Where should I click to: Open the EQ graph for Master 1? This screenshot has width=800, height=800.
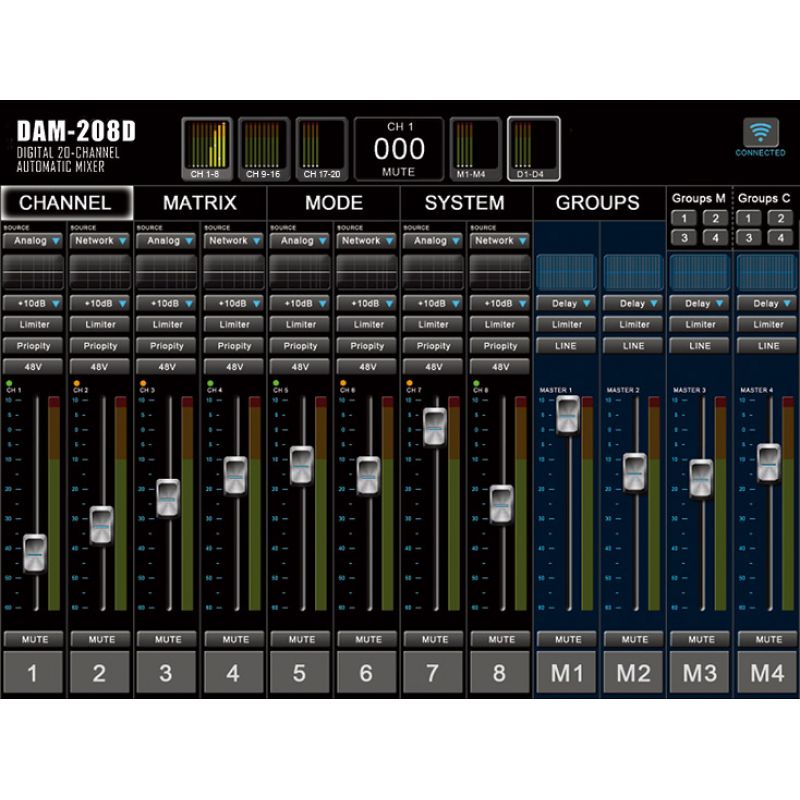566,271
